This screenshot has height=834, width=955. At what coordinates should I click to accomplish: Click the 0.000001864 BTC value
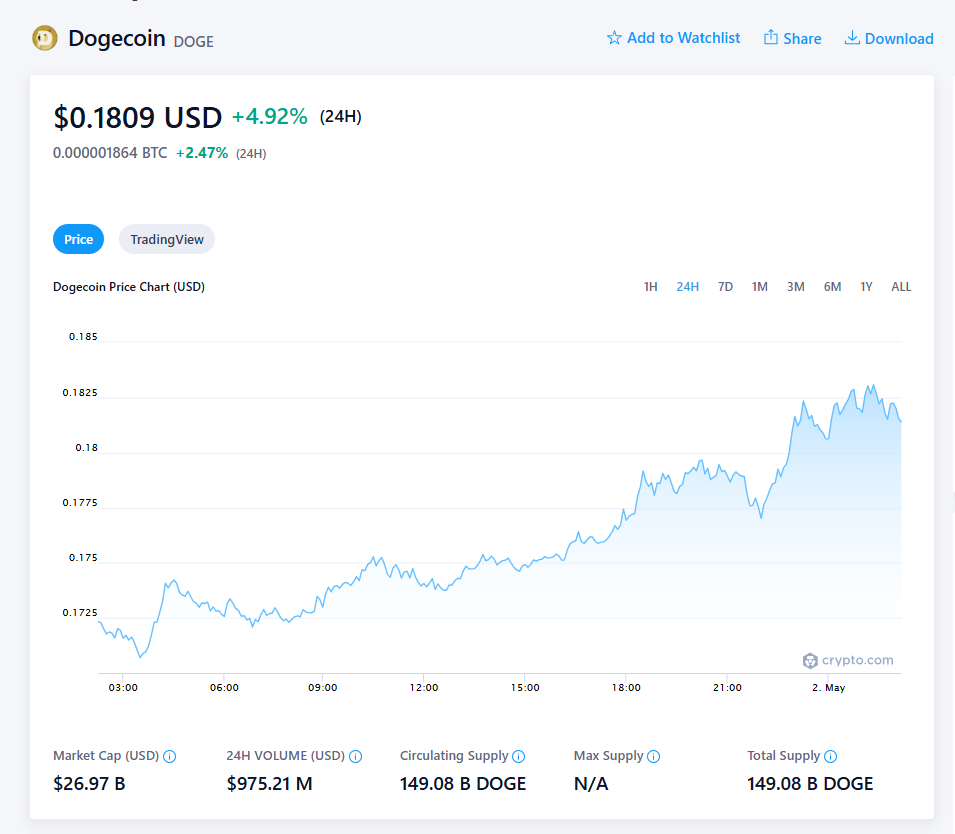click(110, 153)
